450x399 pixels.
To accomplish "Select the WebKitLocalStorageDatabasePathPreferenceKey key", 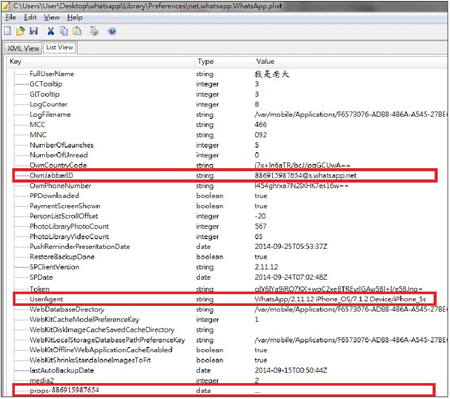I will pos(107,340).
